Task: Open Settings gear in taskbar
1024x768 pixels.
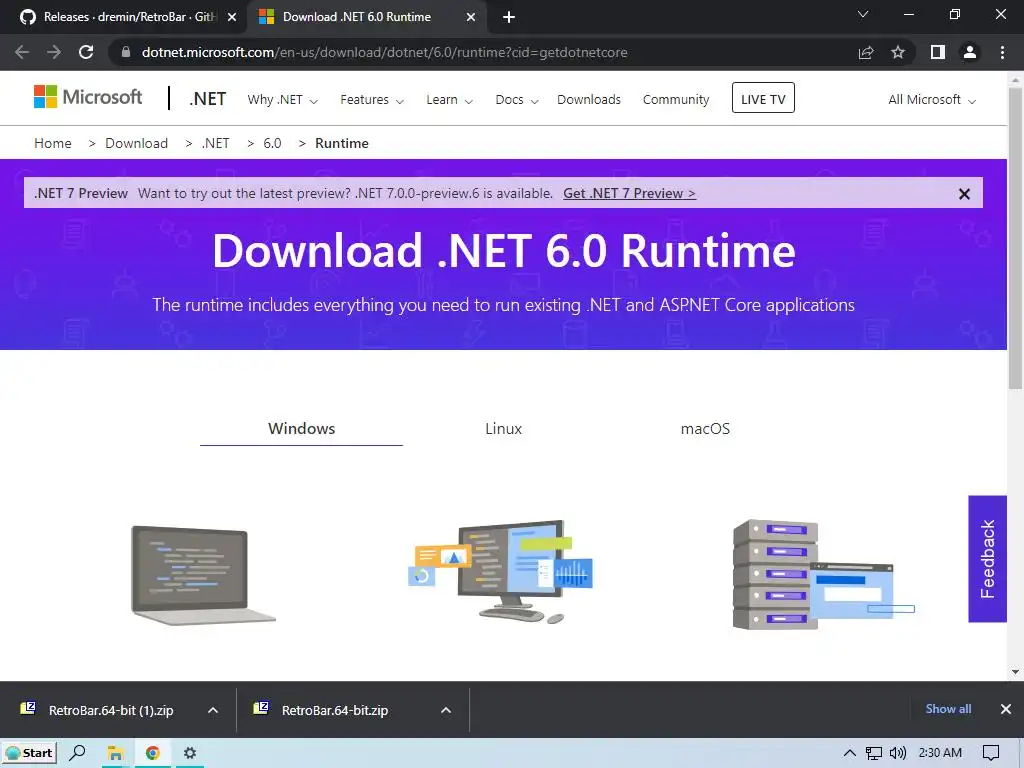Action: 190,753
